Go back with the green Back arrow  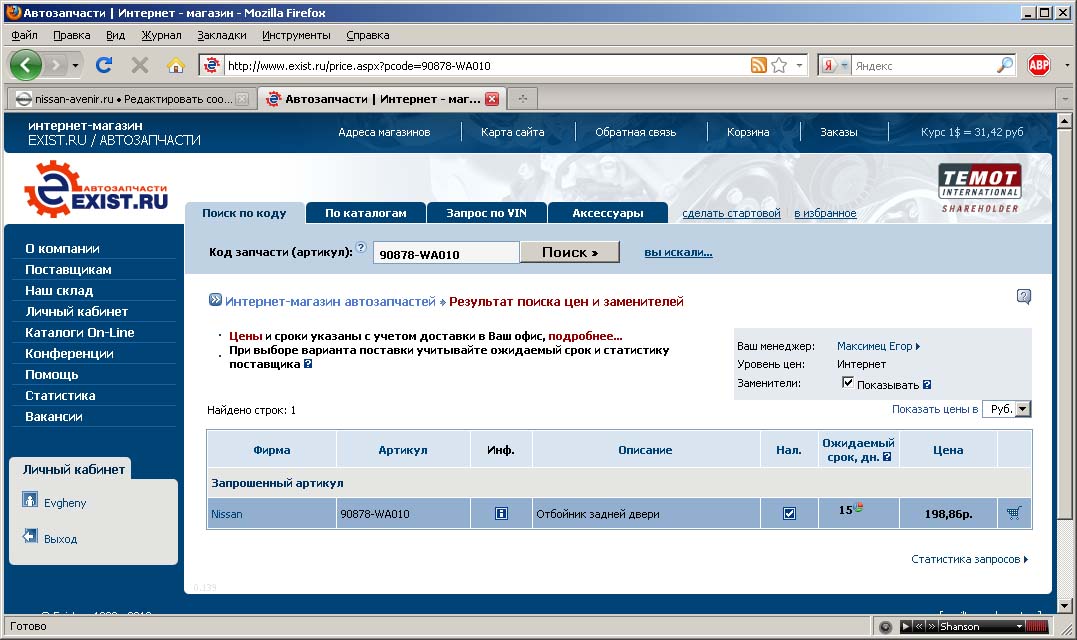25,65
